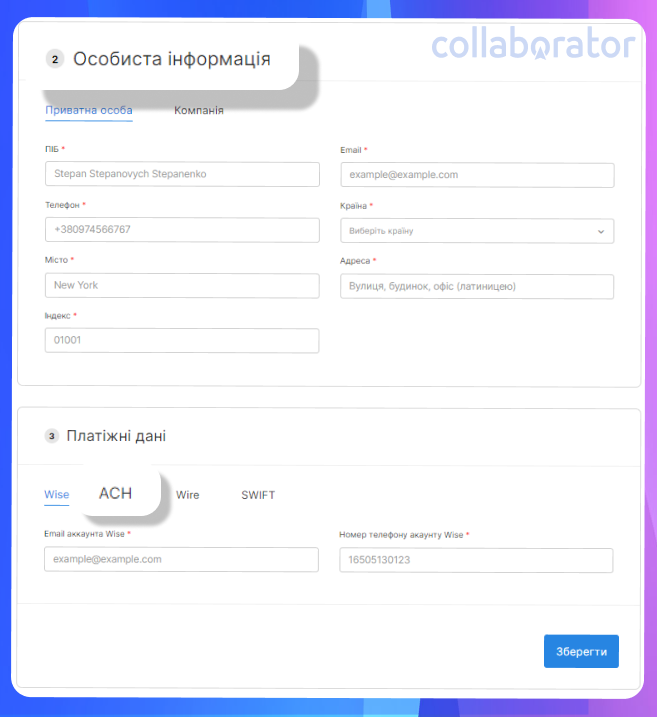Focus the personal Email field
Viewport: 657px width, 717px height.
click(x=477, y=175)
